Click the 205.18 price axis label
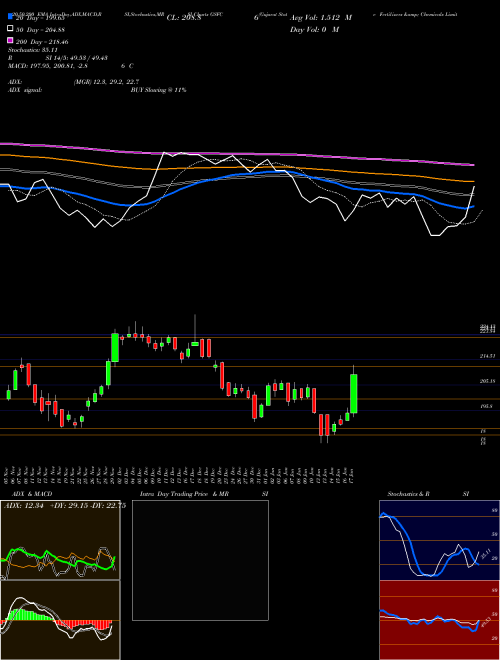The image size is (500, 660). pyautogui.click(x=487, y=381)
